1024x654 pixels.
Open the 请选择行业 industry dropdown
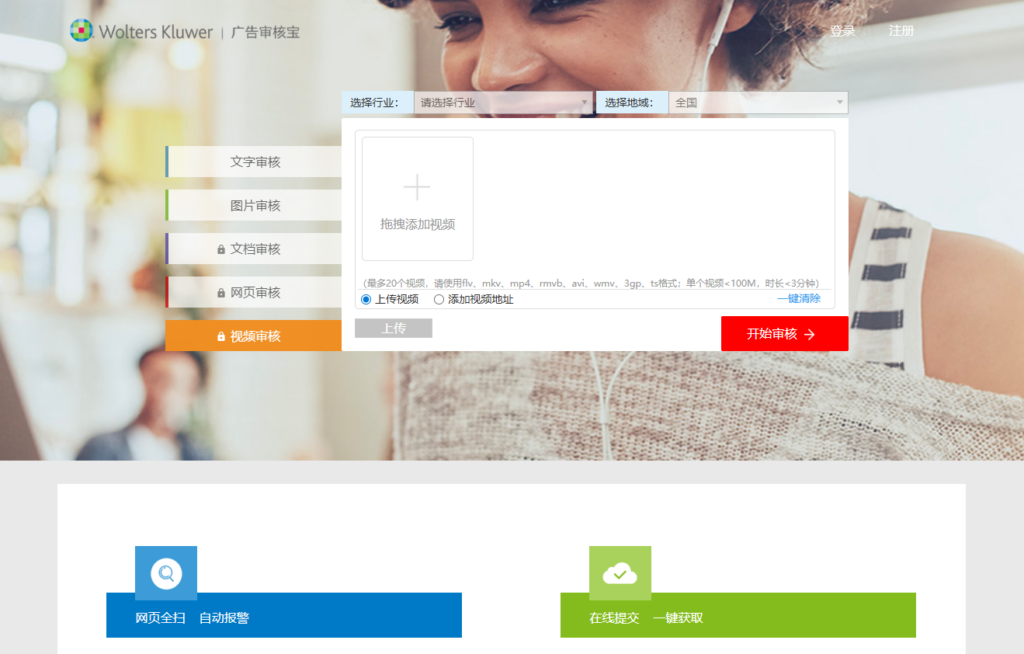(504, 102)
